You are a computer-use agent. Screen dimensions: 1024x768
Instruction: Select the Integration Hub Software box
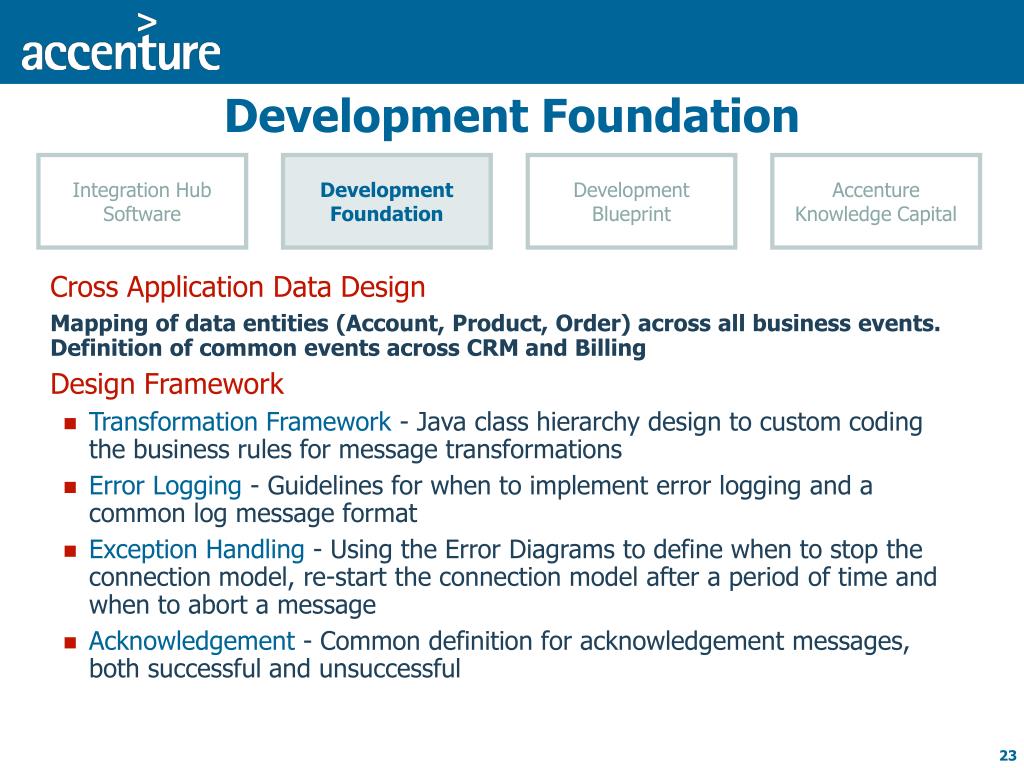click(x=142, y=201)
